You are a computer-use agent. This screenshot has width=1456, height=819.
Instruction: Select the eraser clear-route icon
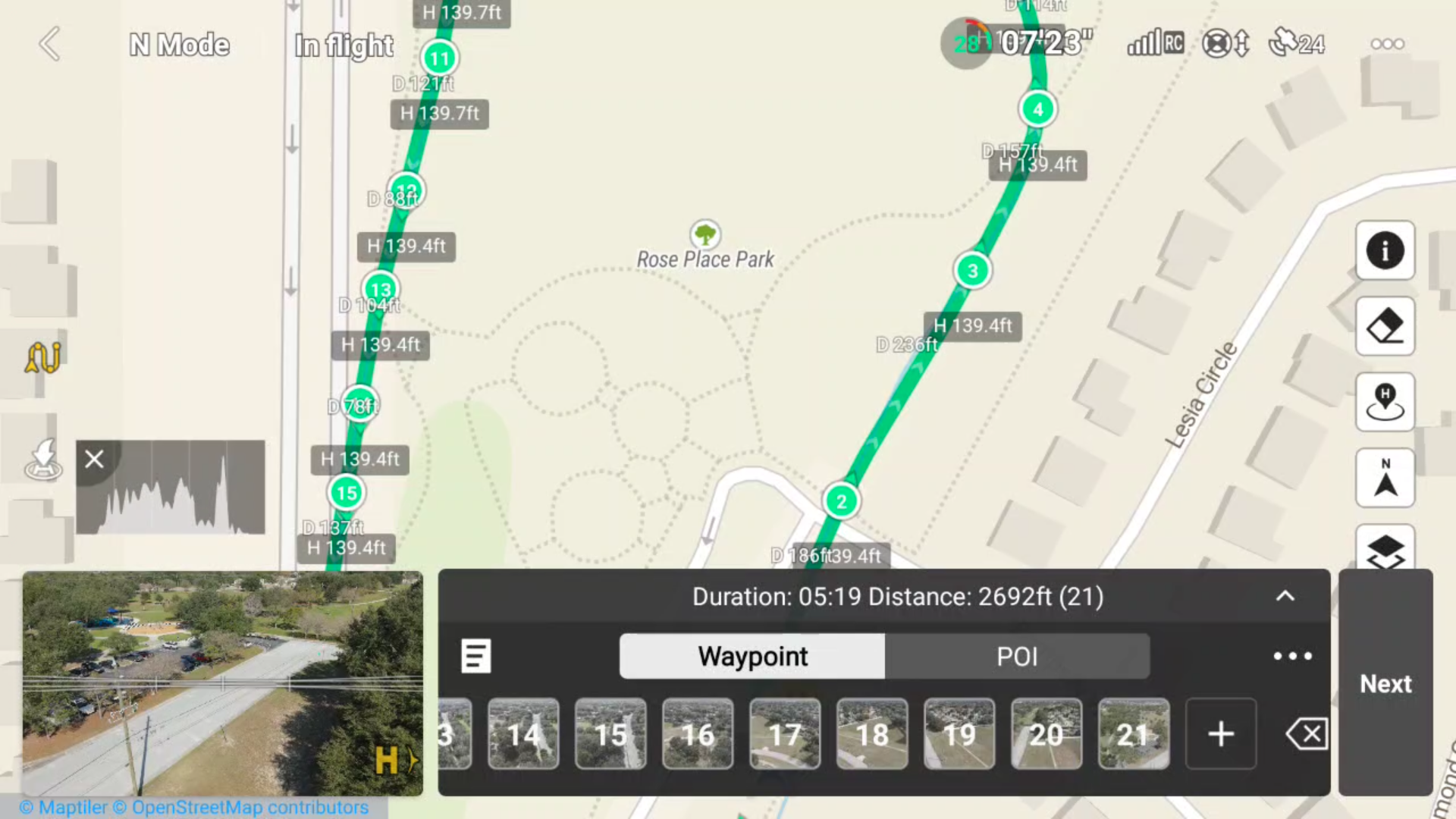[x=1385, y=326]
